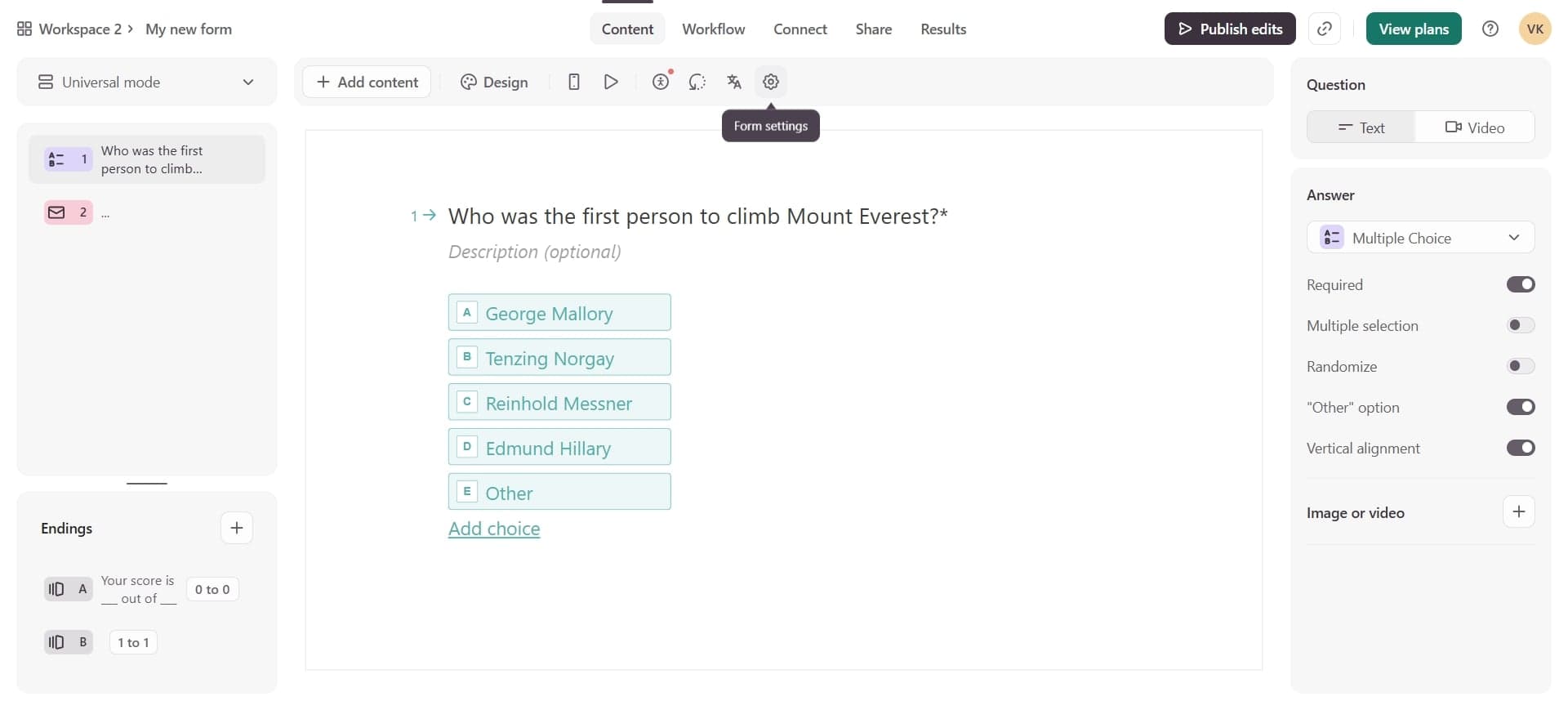This screenshot has width=1568, height=710.
Task: Open help question mark icon
Action: point(1490,29)
